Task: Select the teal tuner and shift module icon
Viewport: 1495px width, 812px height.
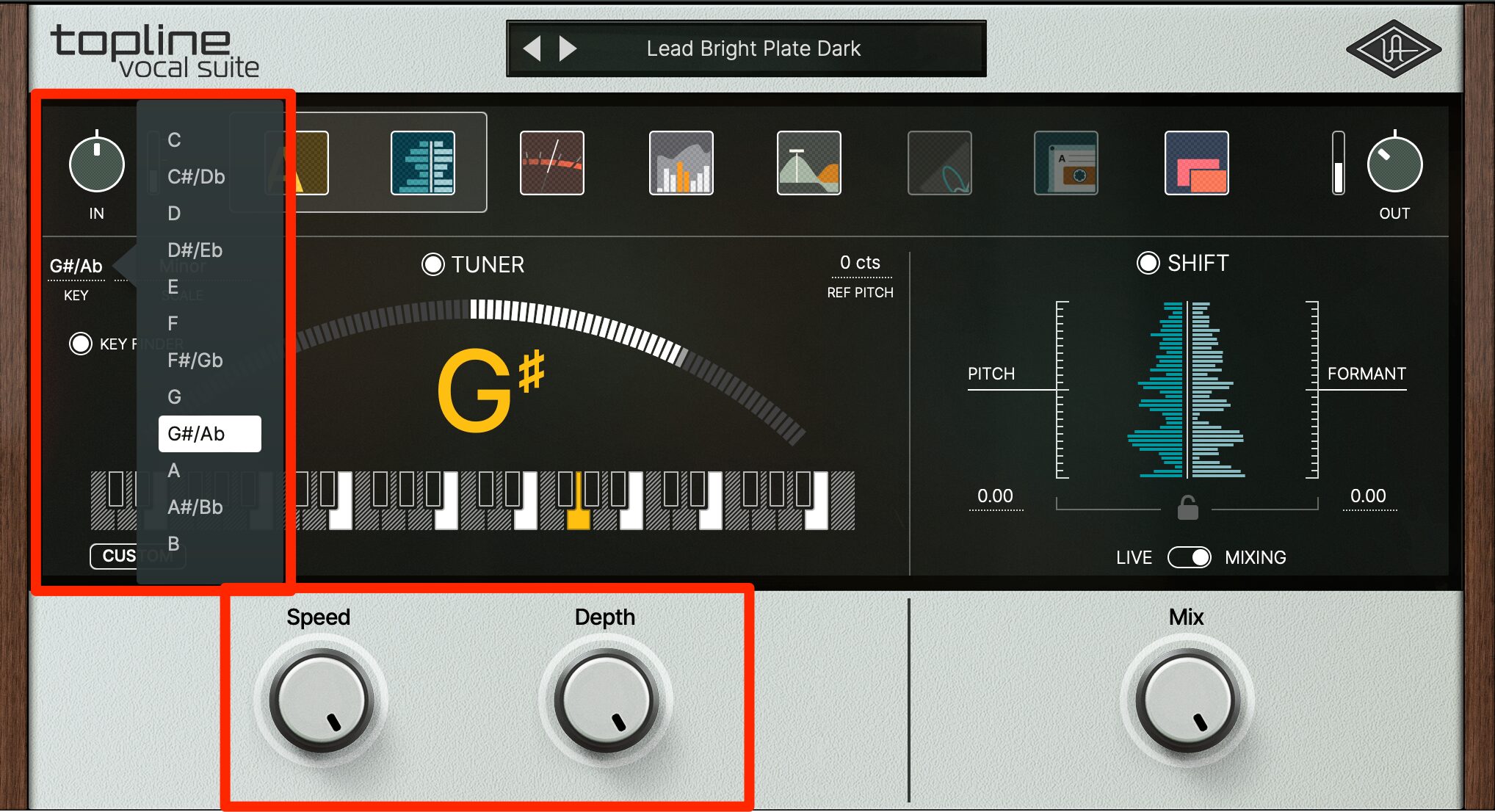Action: tap(423, 163)
